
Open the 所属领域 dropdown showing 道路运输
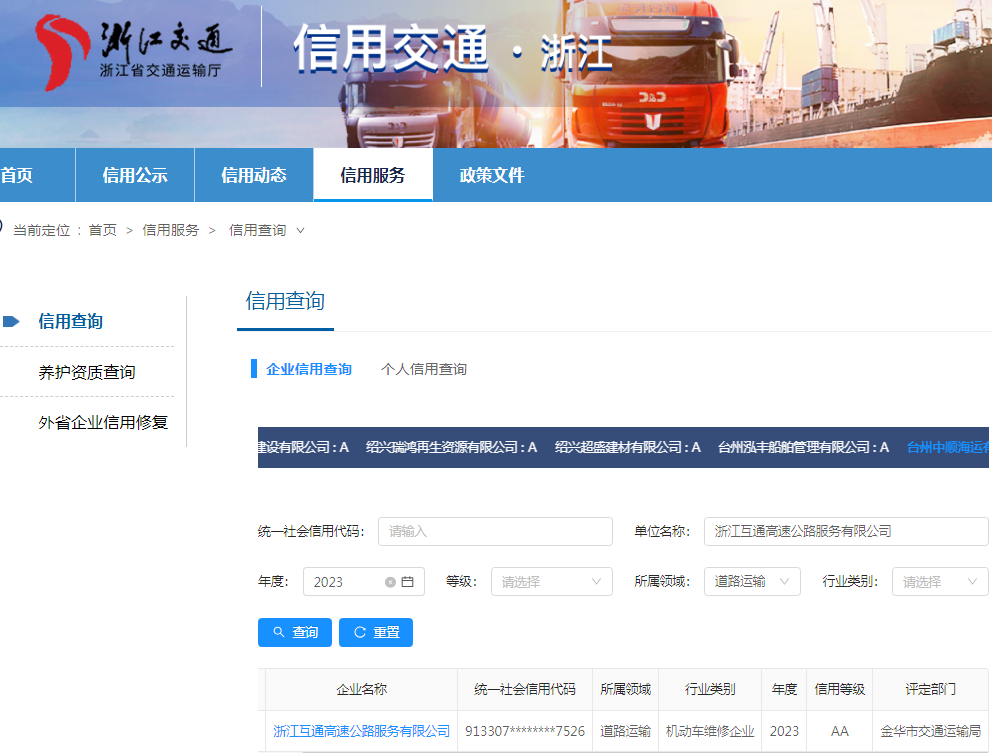(751, 581)
